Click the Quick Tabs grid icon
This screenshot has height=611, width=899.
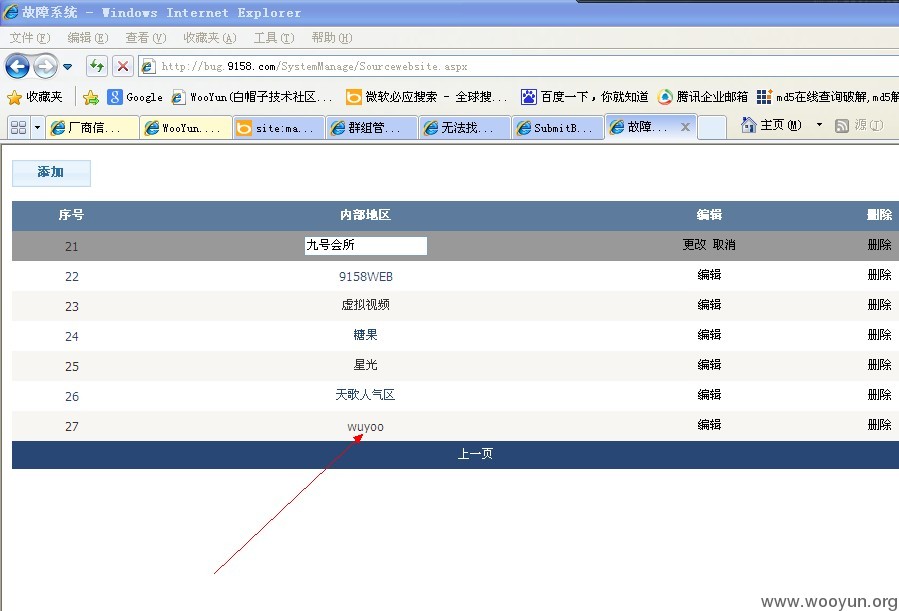[18, 127]
